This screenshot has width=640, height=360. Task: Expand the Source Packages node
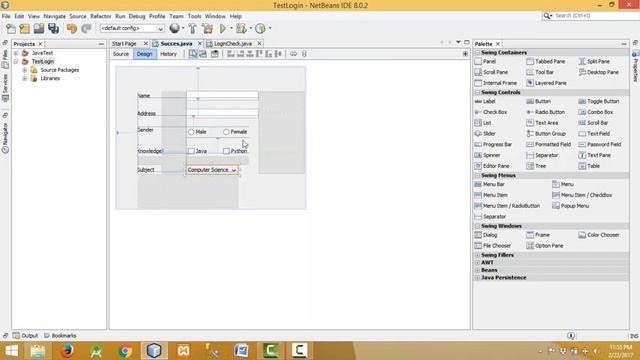[24, 70]
